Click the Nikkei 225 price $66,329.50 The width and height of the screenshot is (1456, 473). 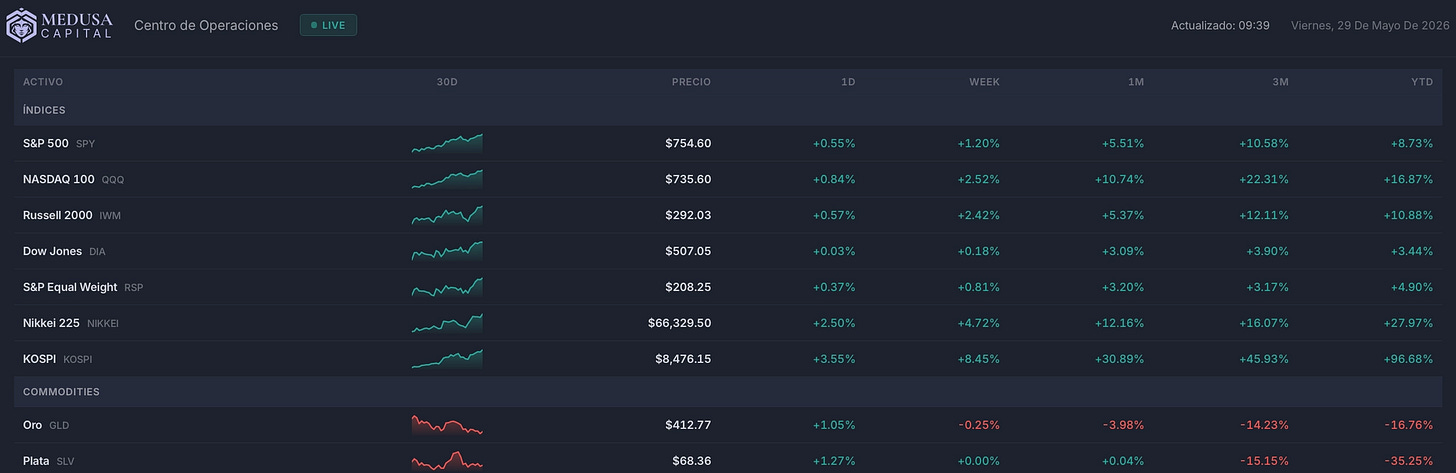tap(680, 323)
